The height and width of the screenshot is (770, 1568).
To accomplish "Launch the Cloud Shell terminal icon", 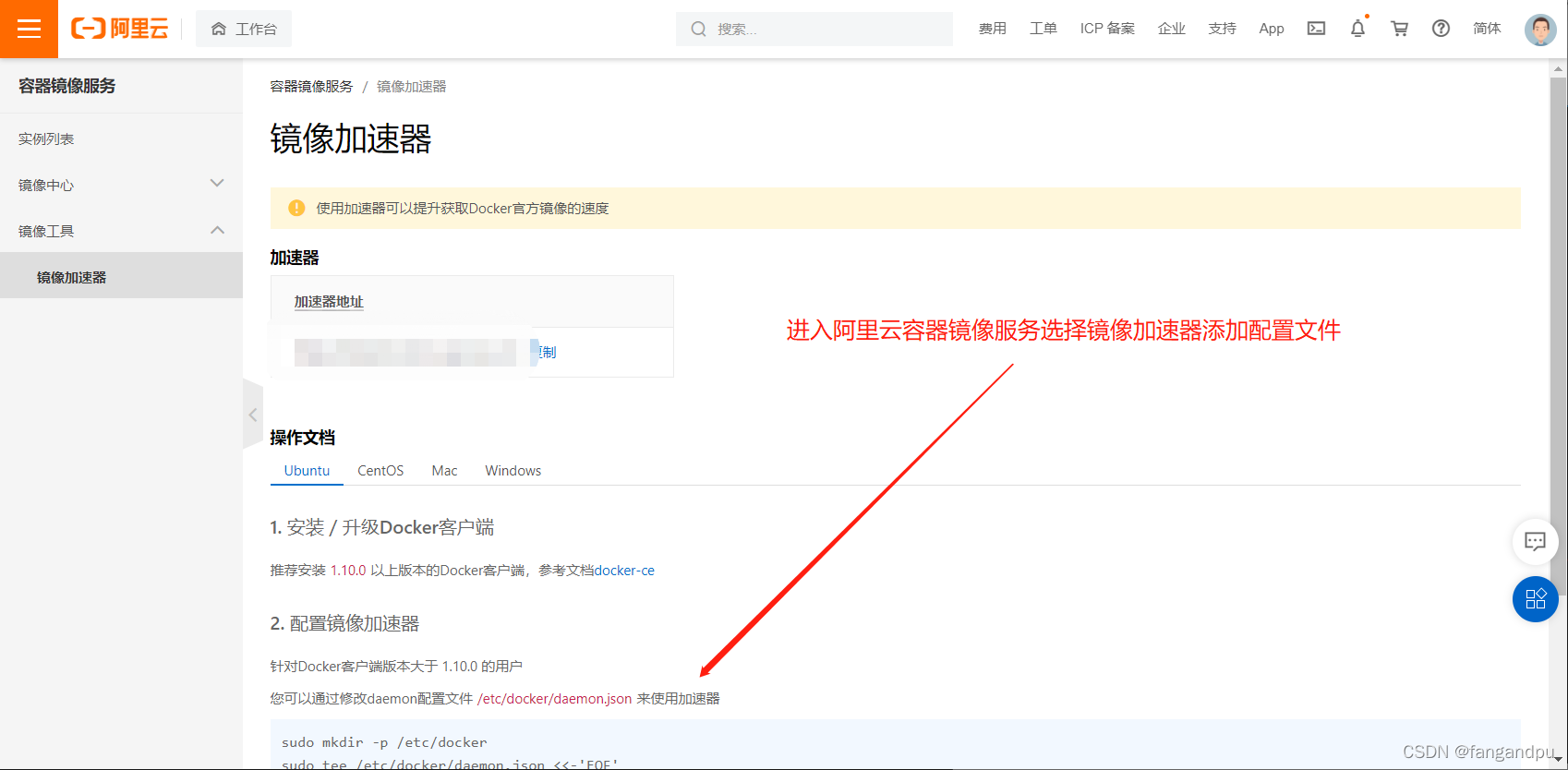I will coord(1316,29).
